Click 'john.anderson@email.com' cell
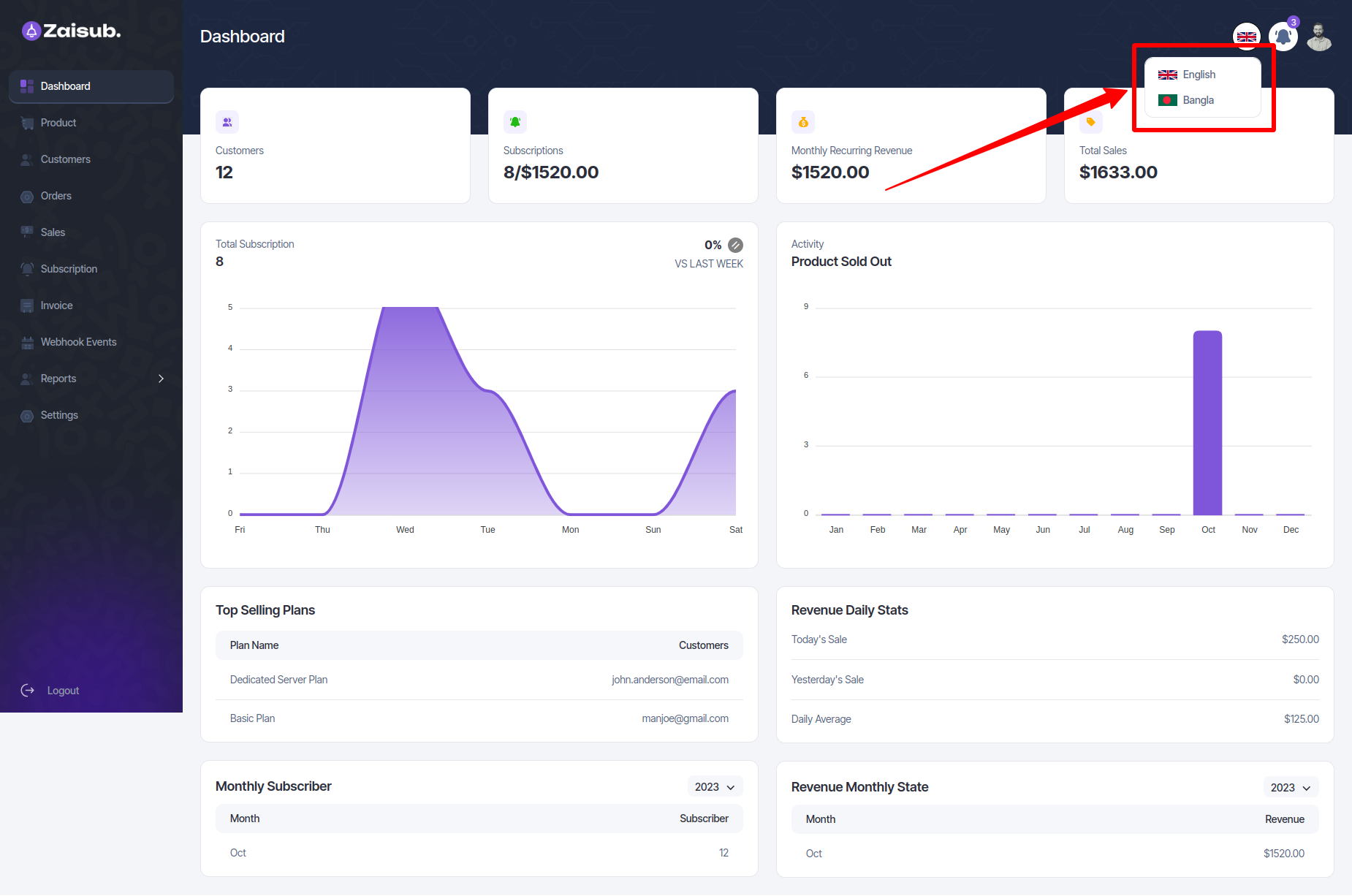1352x896 pixels. (x=670, y=680)
